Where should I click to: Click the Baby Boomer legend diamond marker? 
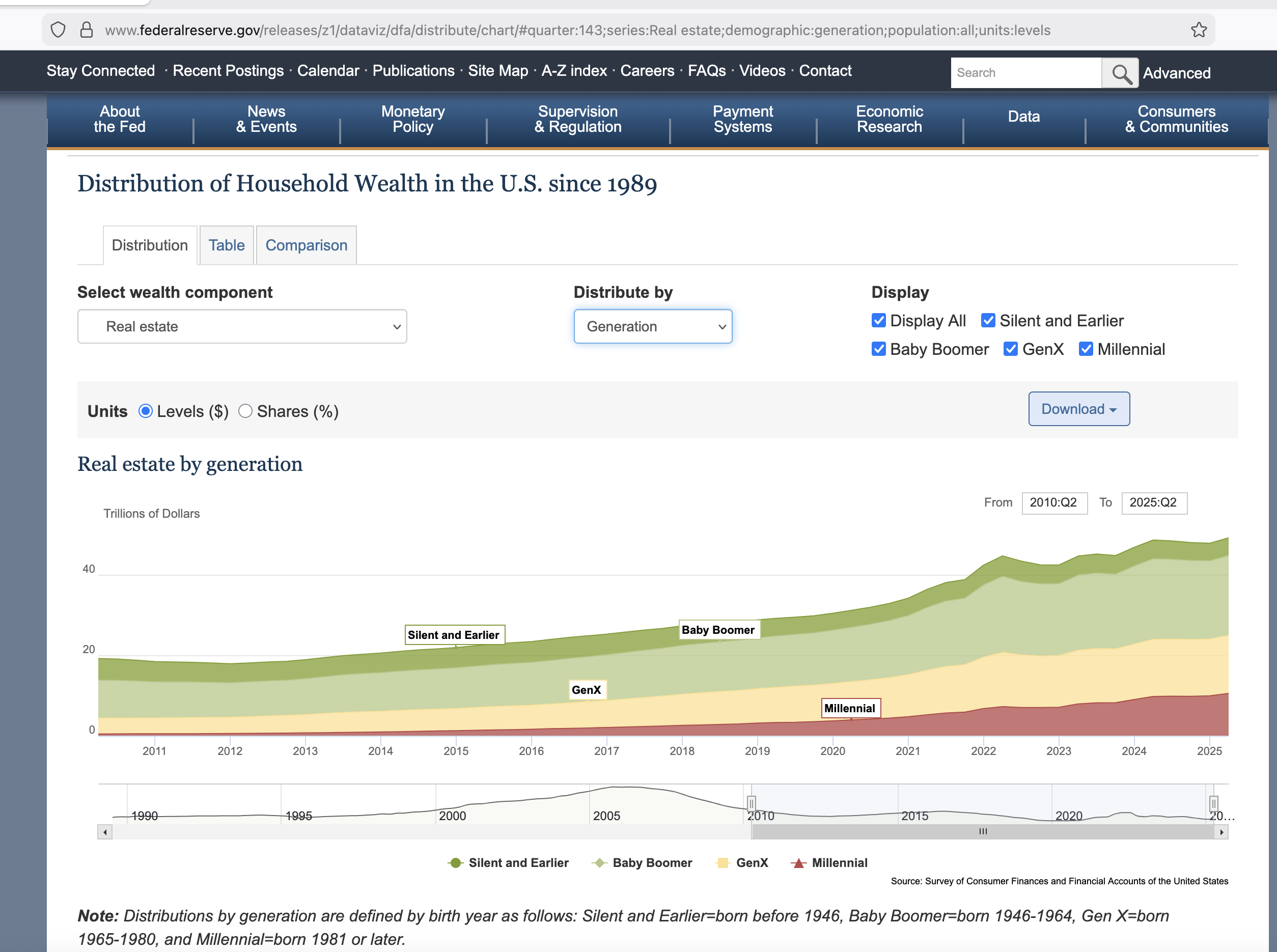point(599,863)
